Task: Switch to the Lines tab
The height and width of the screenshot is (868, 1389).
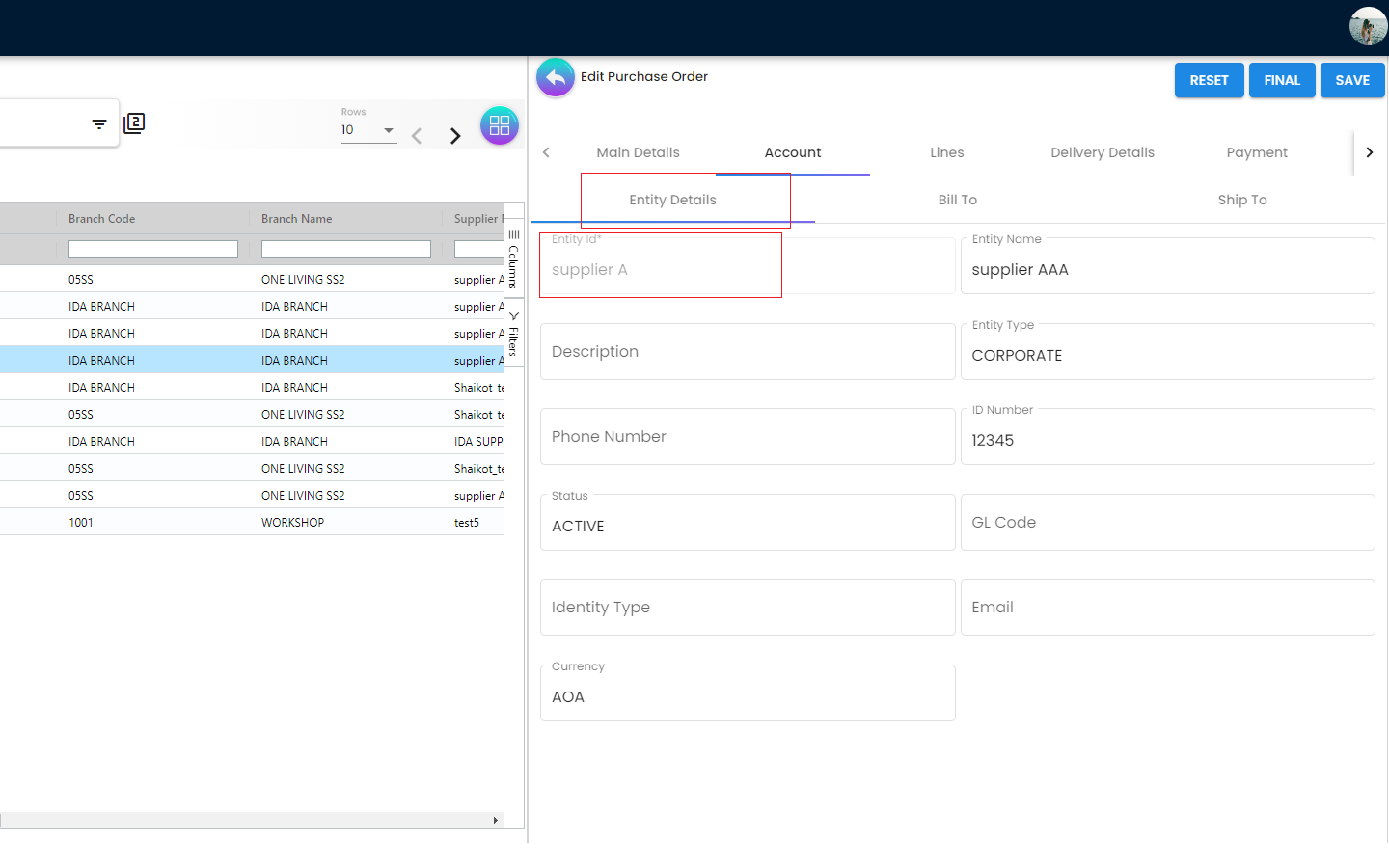Action: click(946, 152)
